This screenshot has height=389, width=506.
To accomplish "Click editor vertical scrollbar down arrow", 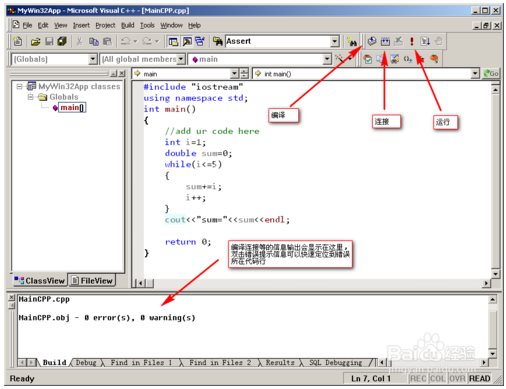I will pos(495,274).
